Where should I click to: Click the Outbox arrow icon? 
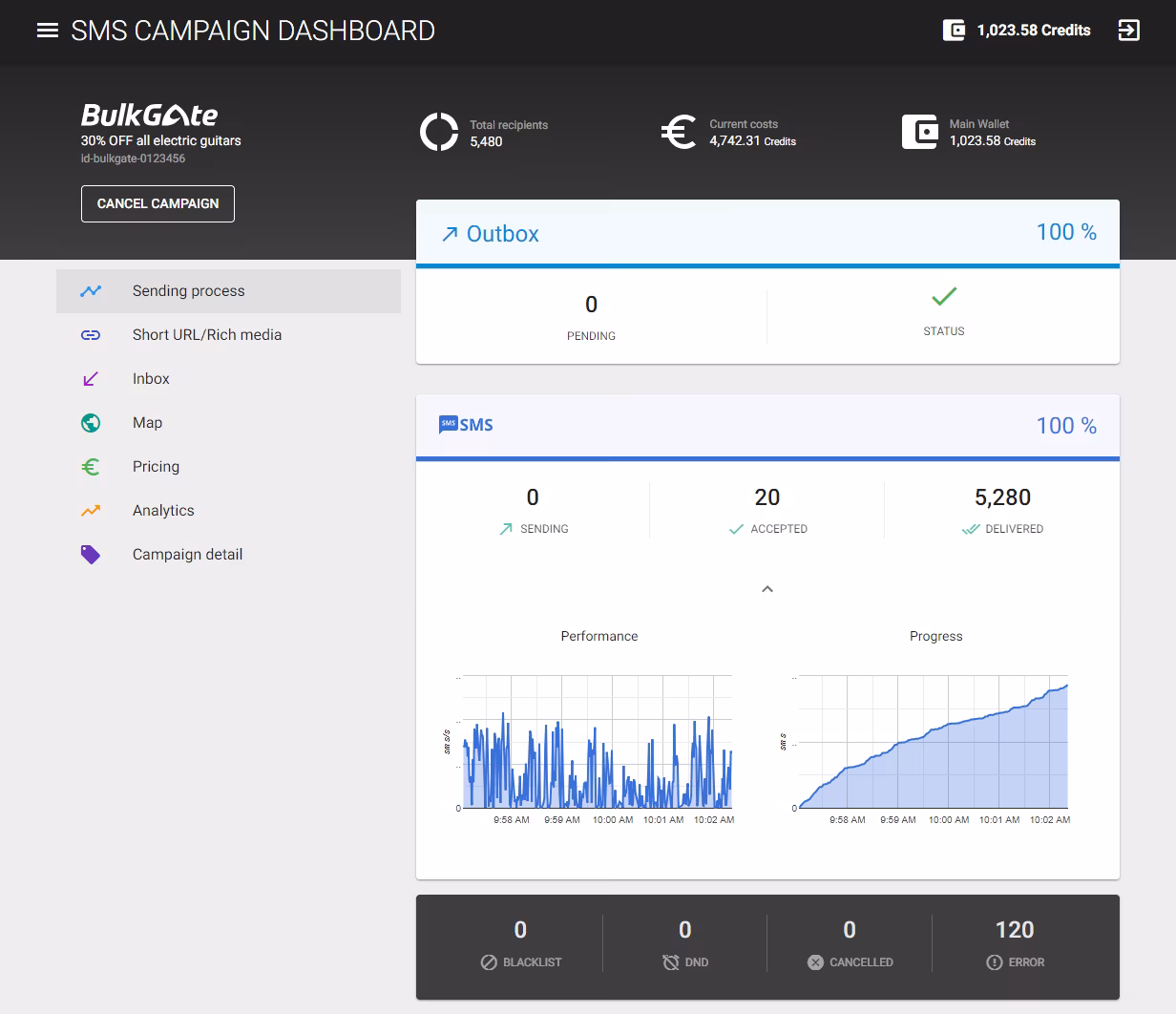450,234
